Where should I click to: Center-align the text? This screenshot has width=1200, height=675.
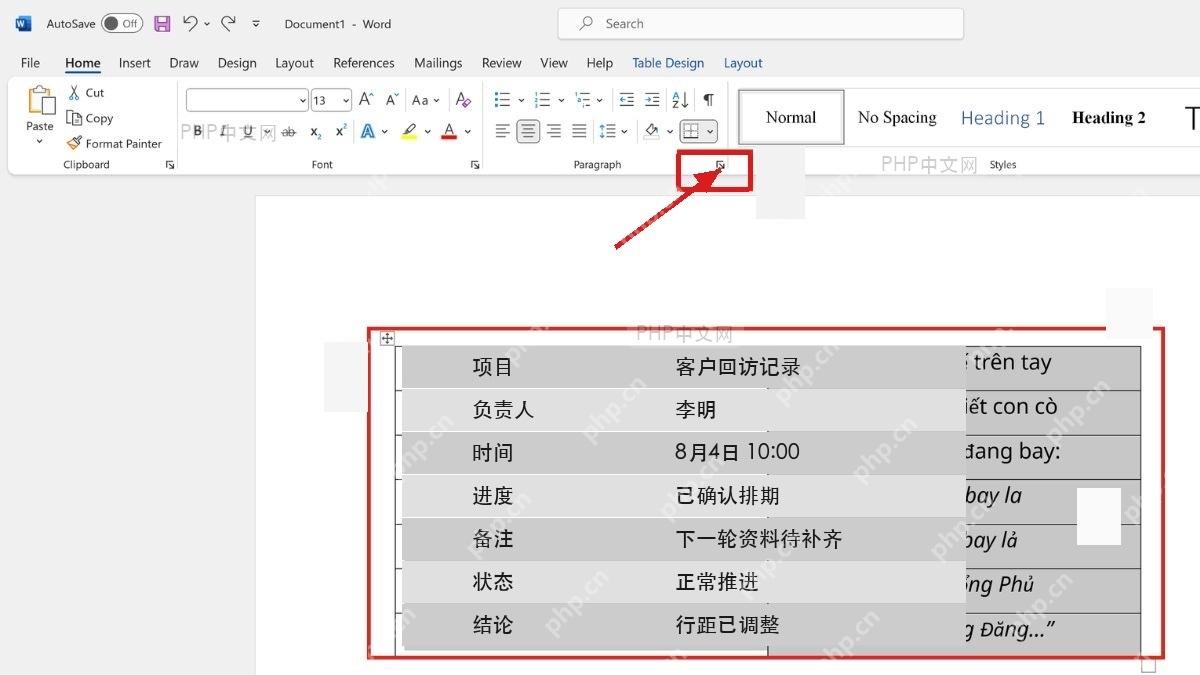click(x=528, y=131)
